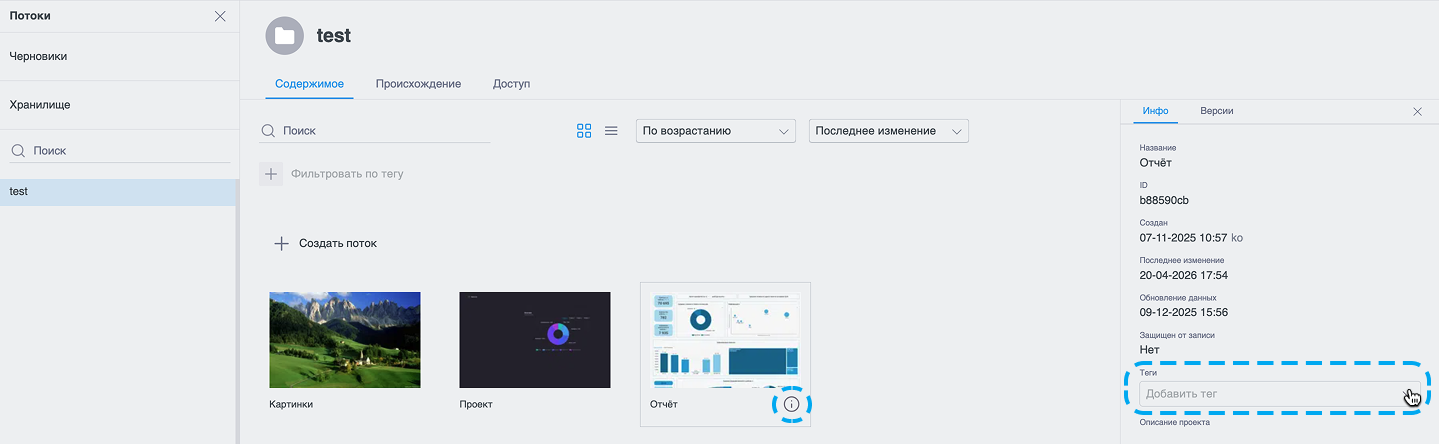Switch to the Версии tab
Image resolution: width=1439 pixels, height=444 pixels.
coord(1217,111)
